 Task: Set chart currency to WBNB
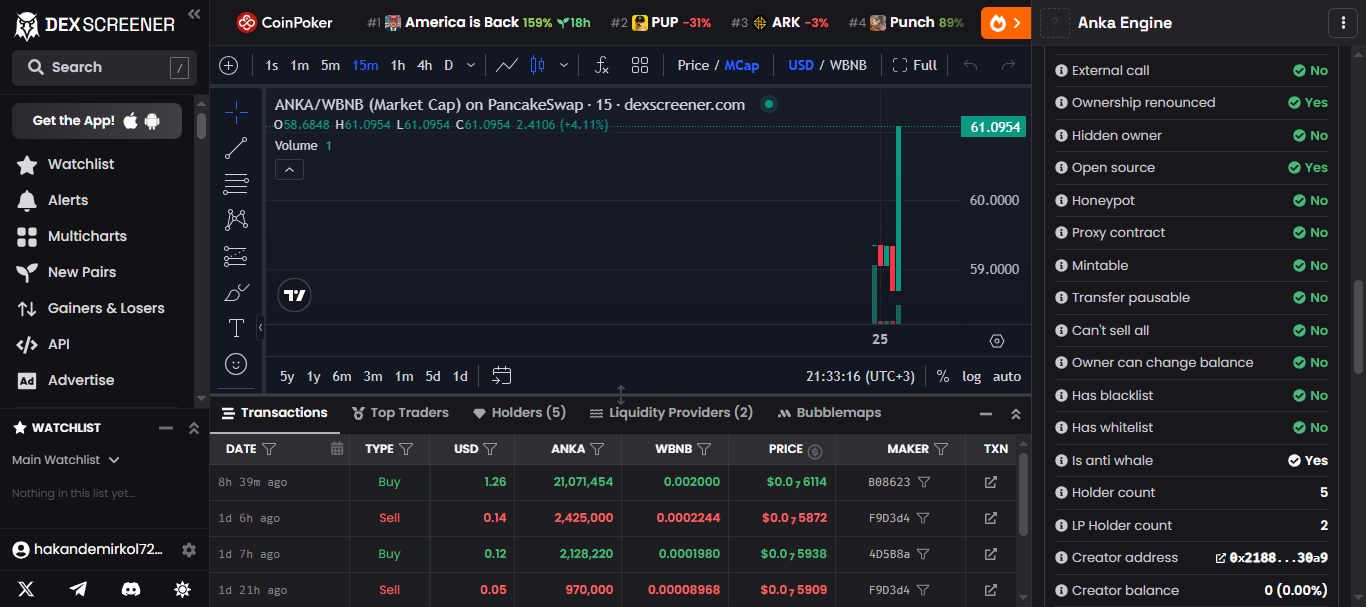coord(848,65)
